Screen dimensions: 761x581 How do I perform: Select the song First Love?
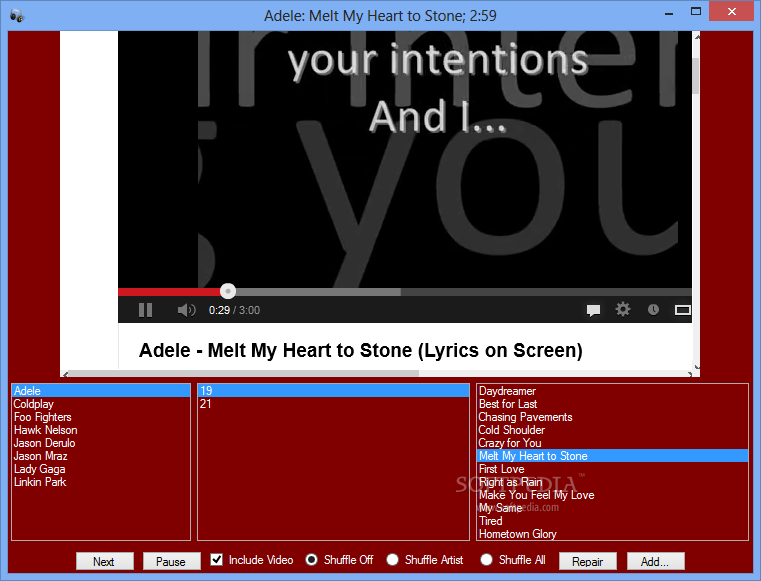612,469
